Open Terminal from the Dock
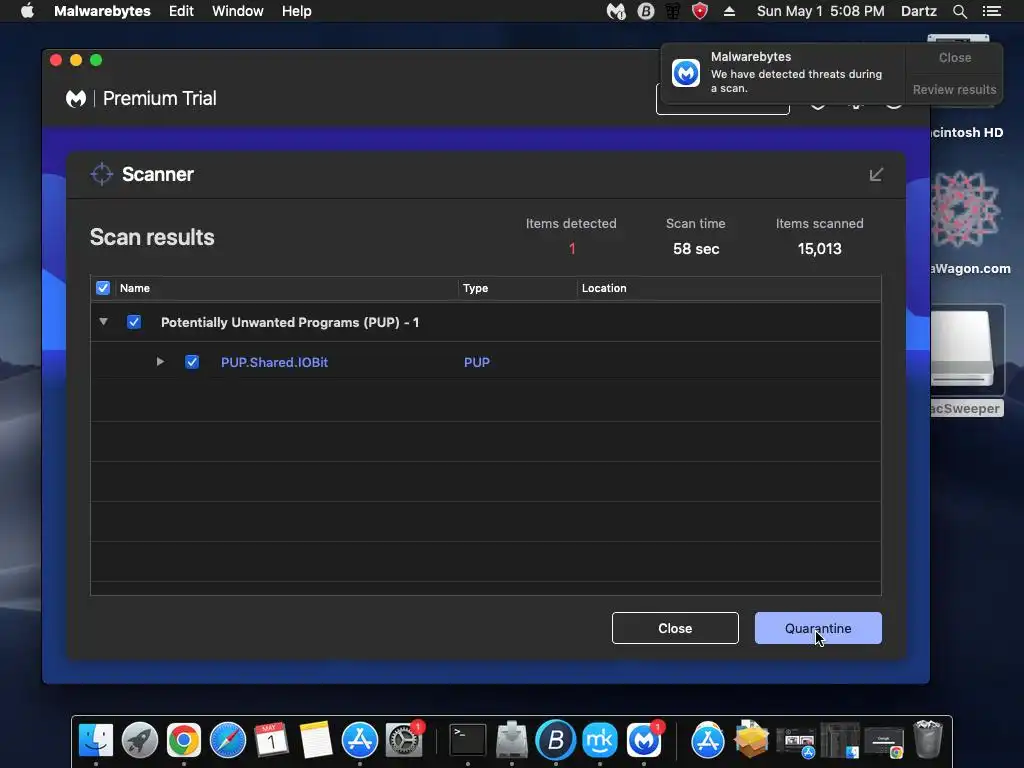This screenshot has width=1024, height=768. point(468,740)
